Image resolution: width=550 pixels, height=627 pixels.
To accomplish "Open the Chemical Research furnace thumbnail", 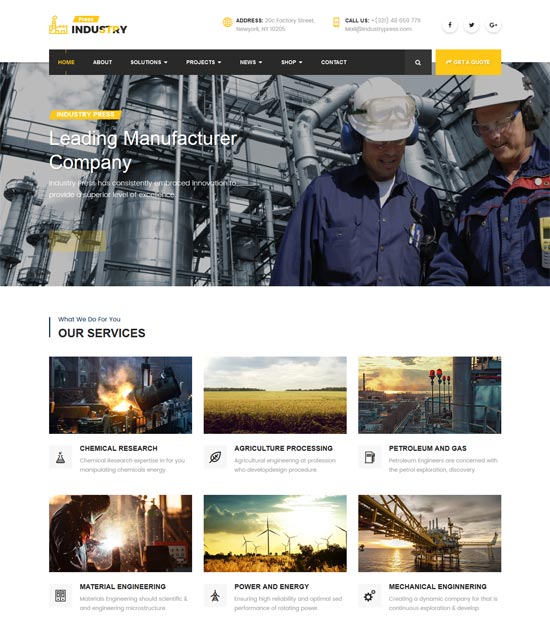I will tap(120, 395).
